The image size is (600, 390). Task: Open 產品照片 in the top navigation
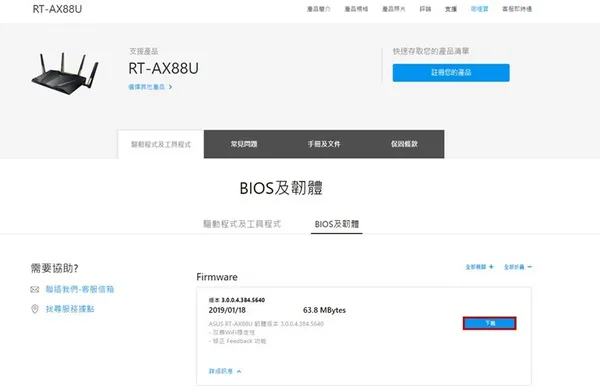click(393, 9)
